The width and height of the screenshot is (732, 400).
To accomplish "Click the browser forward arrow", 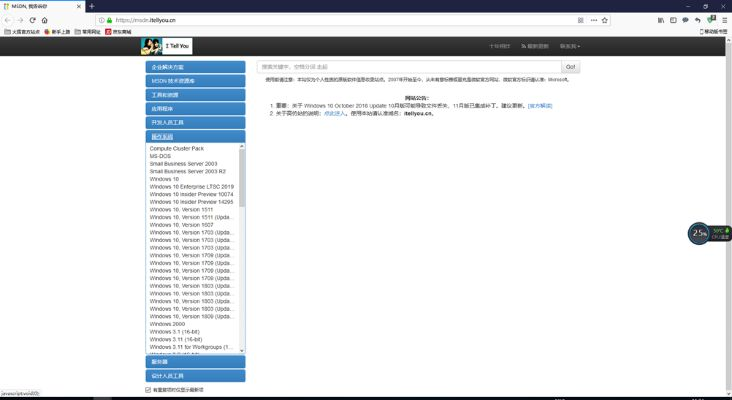I will (x=20, y=20).
